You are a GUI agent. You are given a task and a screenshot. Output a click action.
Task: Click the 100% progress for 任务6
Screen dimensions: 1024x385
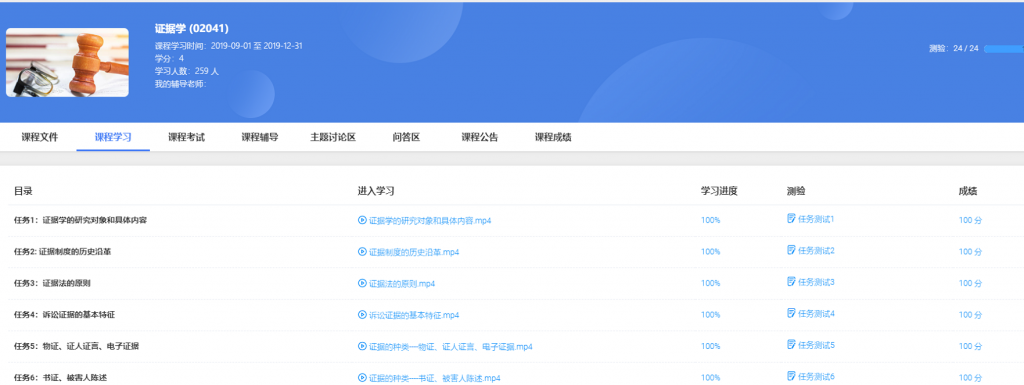(x=711, y=378)
